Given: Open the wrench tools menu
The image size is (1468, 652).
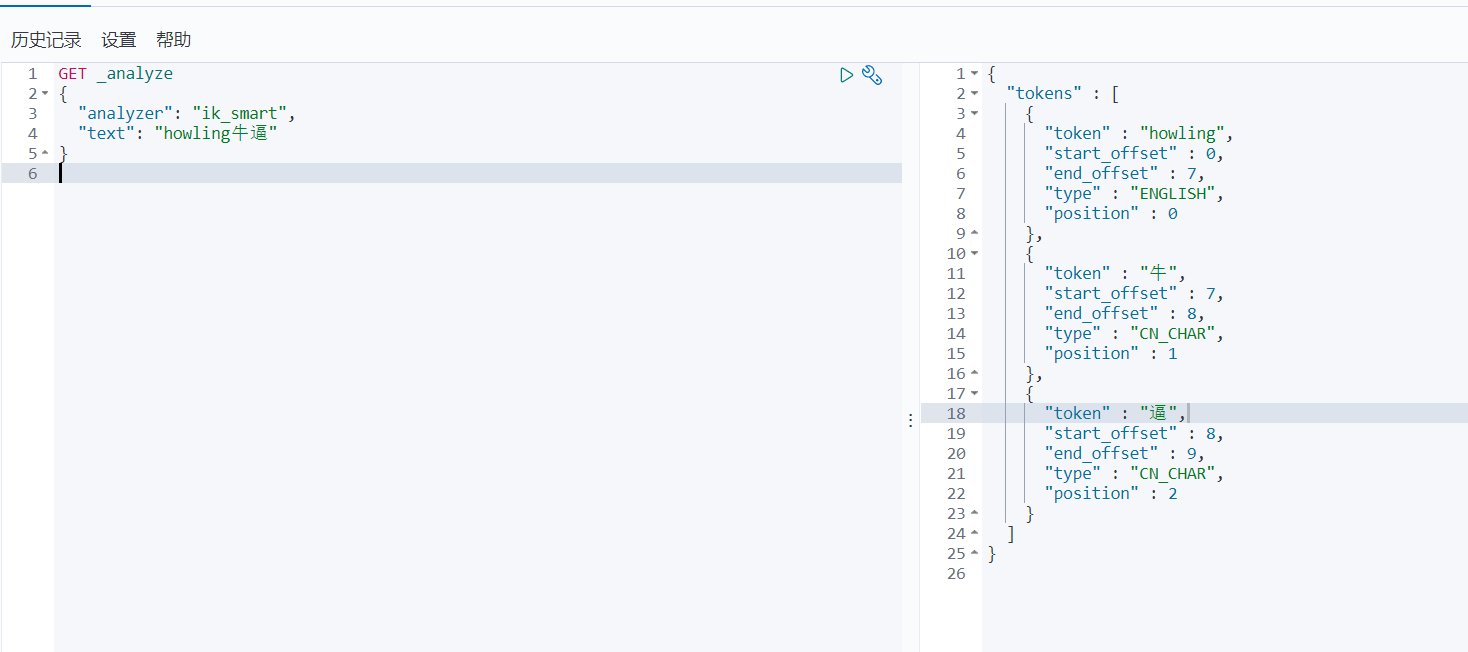Looking at the screenshot, I should [872, 75].
